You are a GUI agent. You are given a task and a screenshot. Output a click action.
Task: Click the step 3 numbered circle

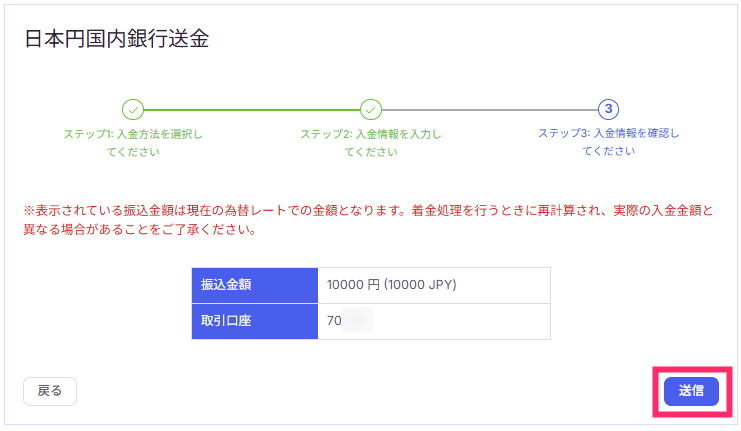point(608,109)
